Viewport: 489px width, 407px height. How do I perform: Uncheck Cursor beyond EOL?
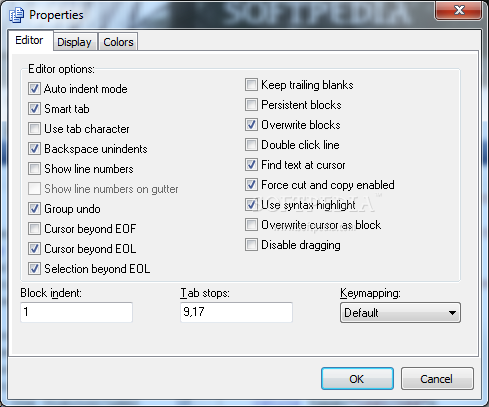tap(34, 249)
